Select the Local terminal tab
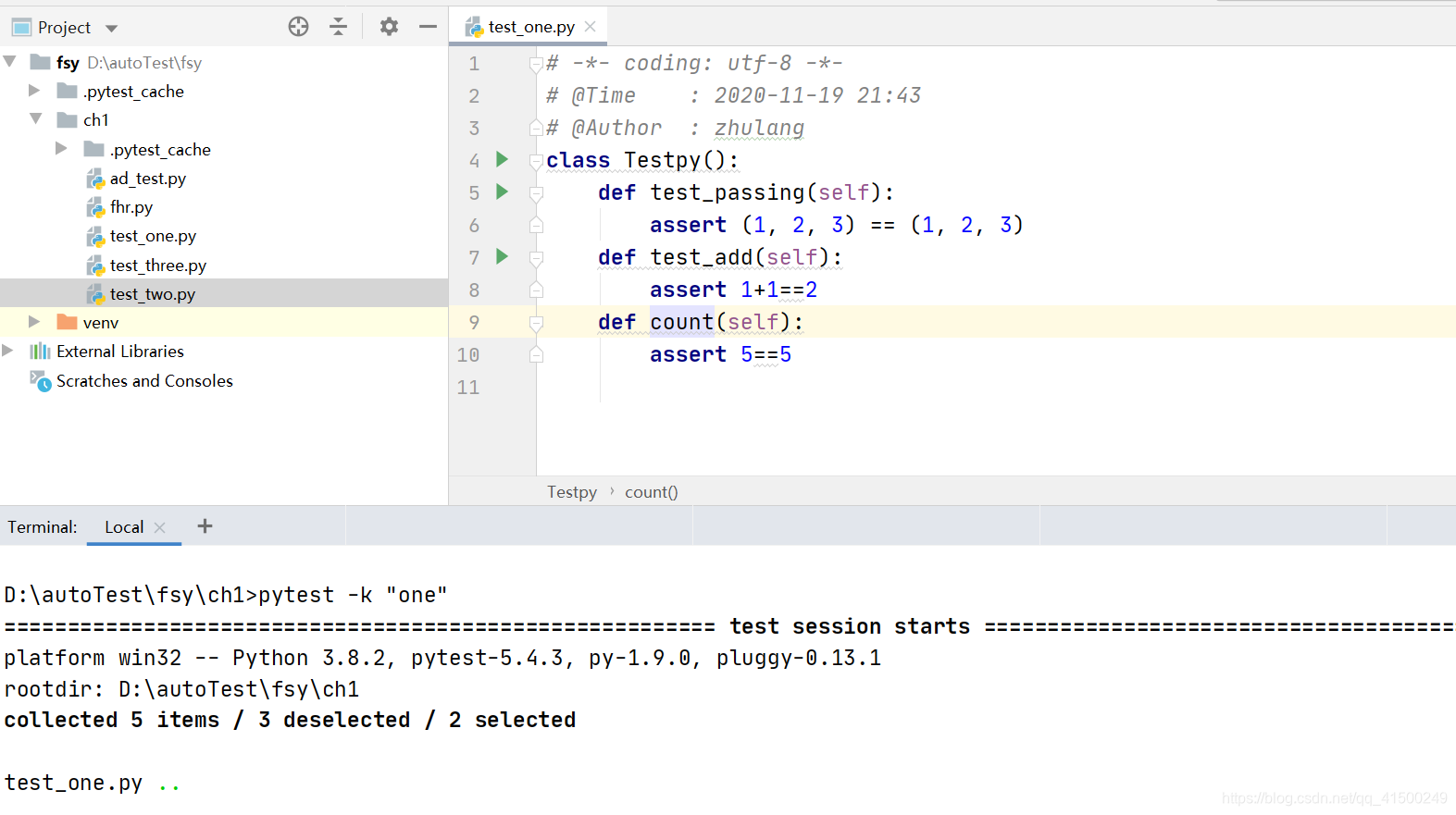The width and height of the screenshot is (1456, 815). (124, 527)
